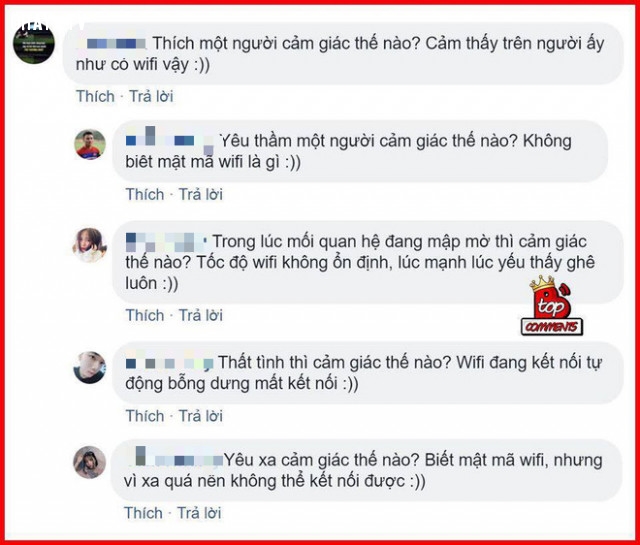Screen dimensions: 640x545
Task: Click the 'Cảm thấy trên người ấy' comment bubble
Action: pos(343,53)
